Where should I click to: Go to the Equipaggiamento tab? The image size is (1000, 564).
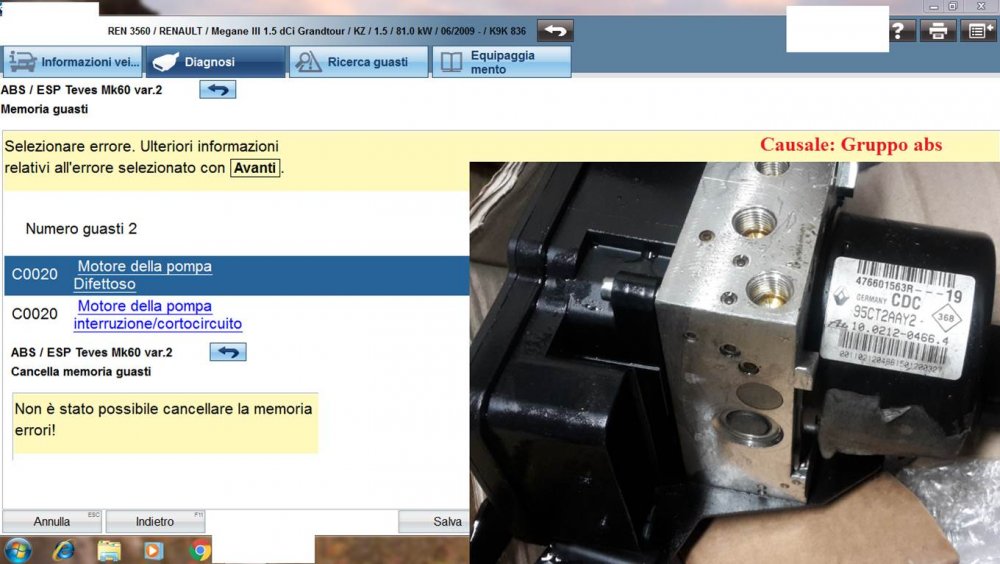coord(502,62)
